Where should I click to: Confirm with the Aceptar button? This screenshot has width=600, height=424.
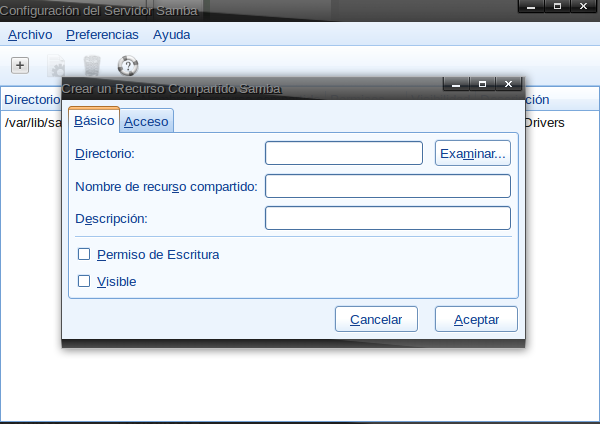(476, 319)
